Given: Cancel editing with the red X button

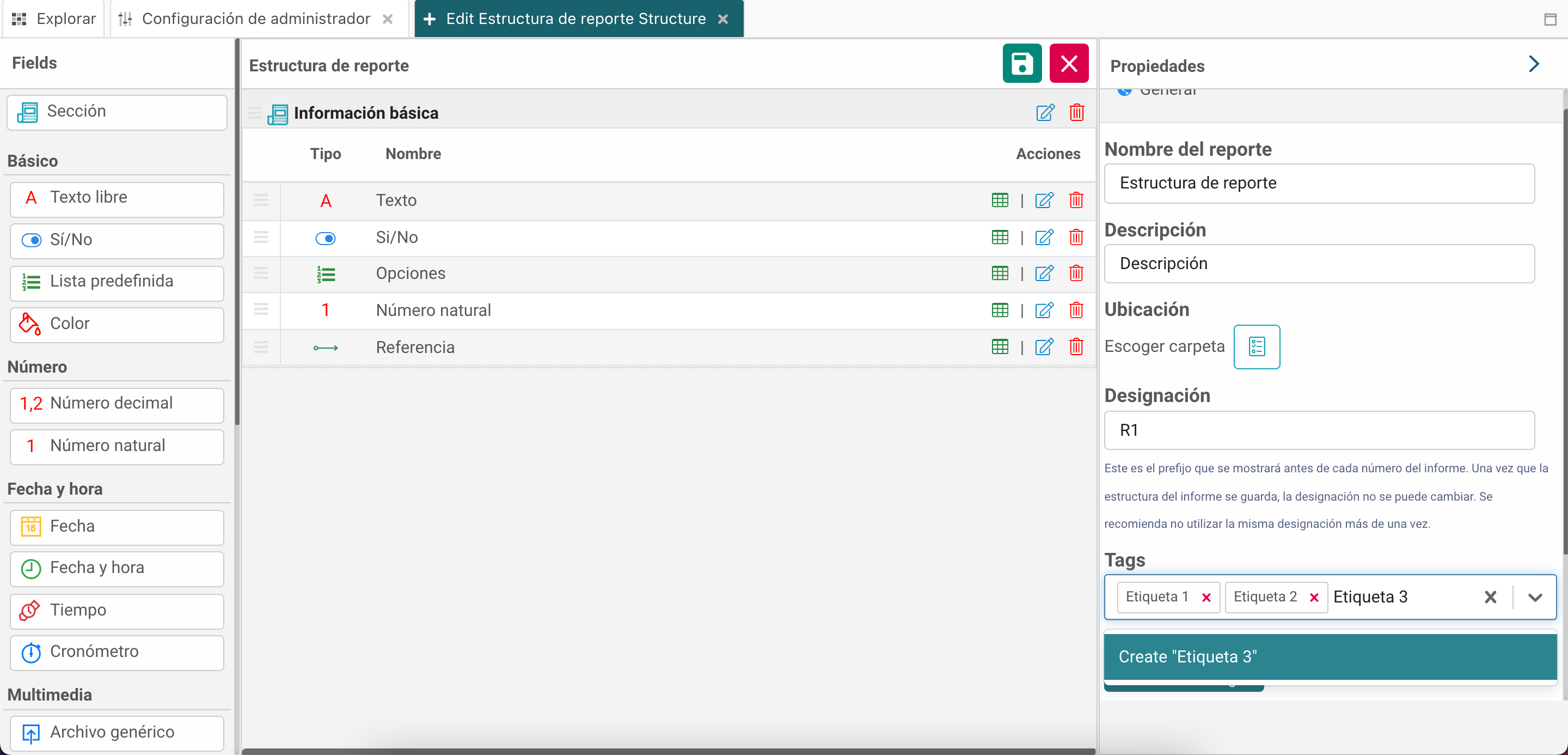Looking at the screenshot, I should (x=1068, y=63).
